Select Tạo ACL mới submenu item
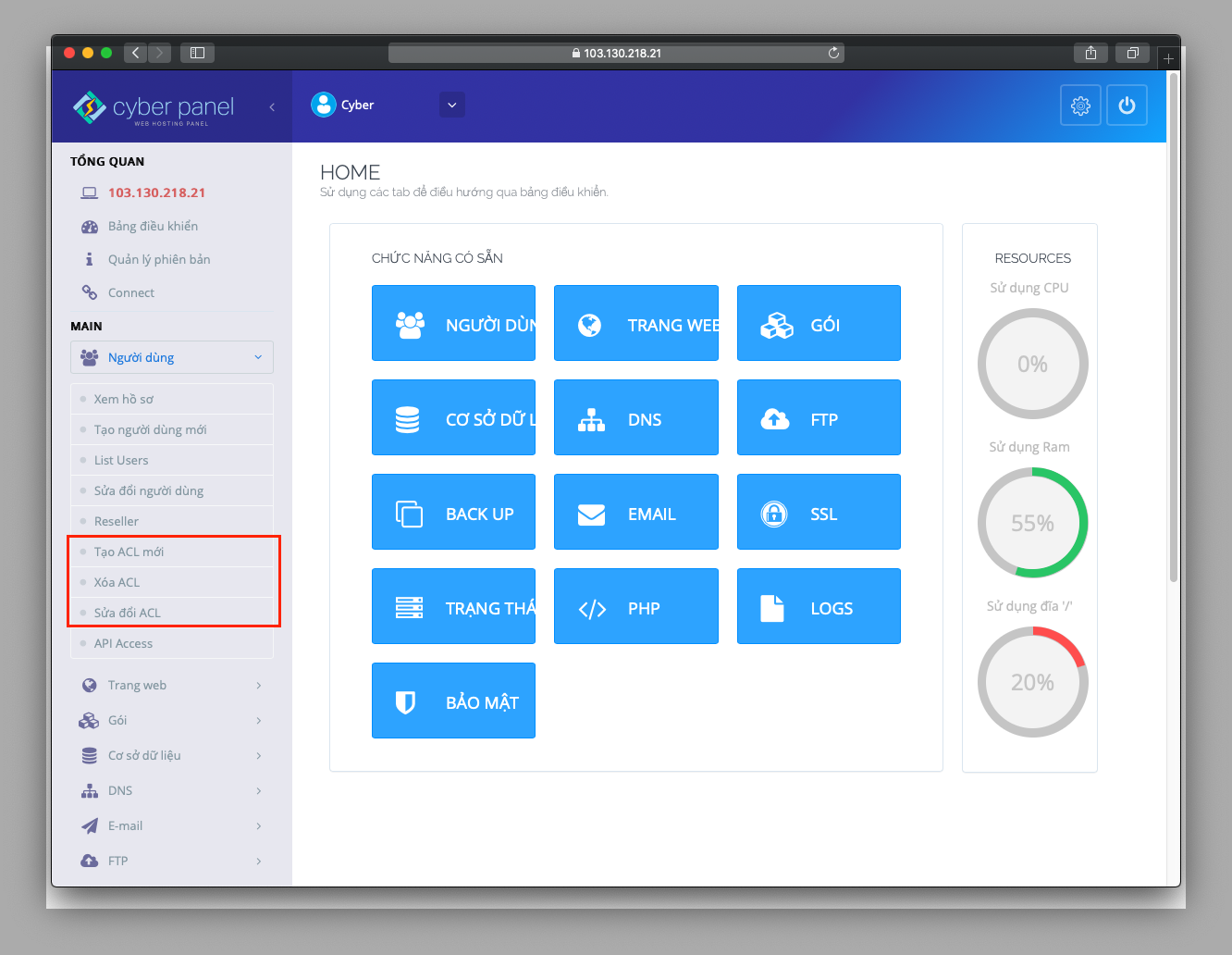Image resolution: width=1232 pixels, height=955 pixels. point(172,552)
